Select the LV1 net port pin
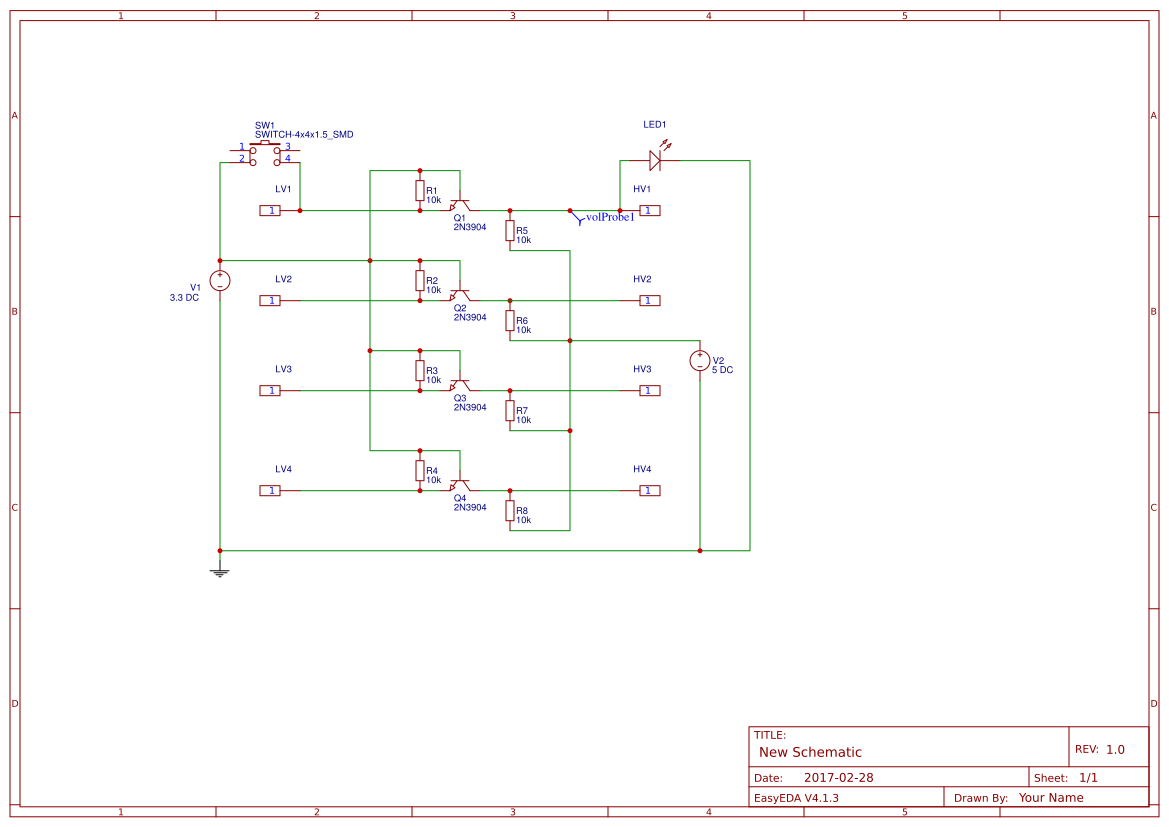This screenshot has height=827, width=1169. click(x=270, y=211)
